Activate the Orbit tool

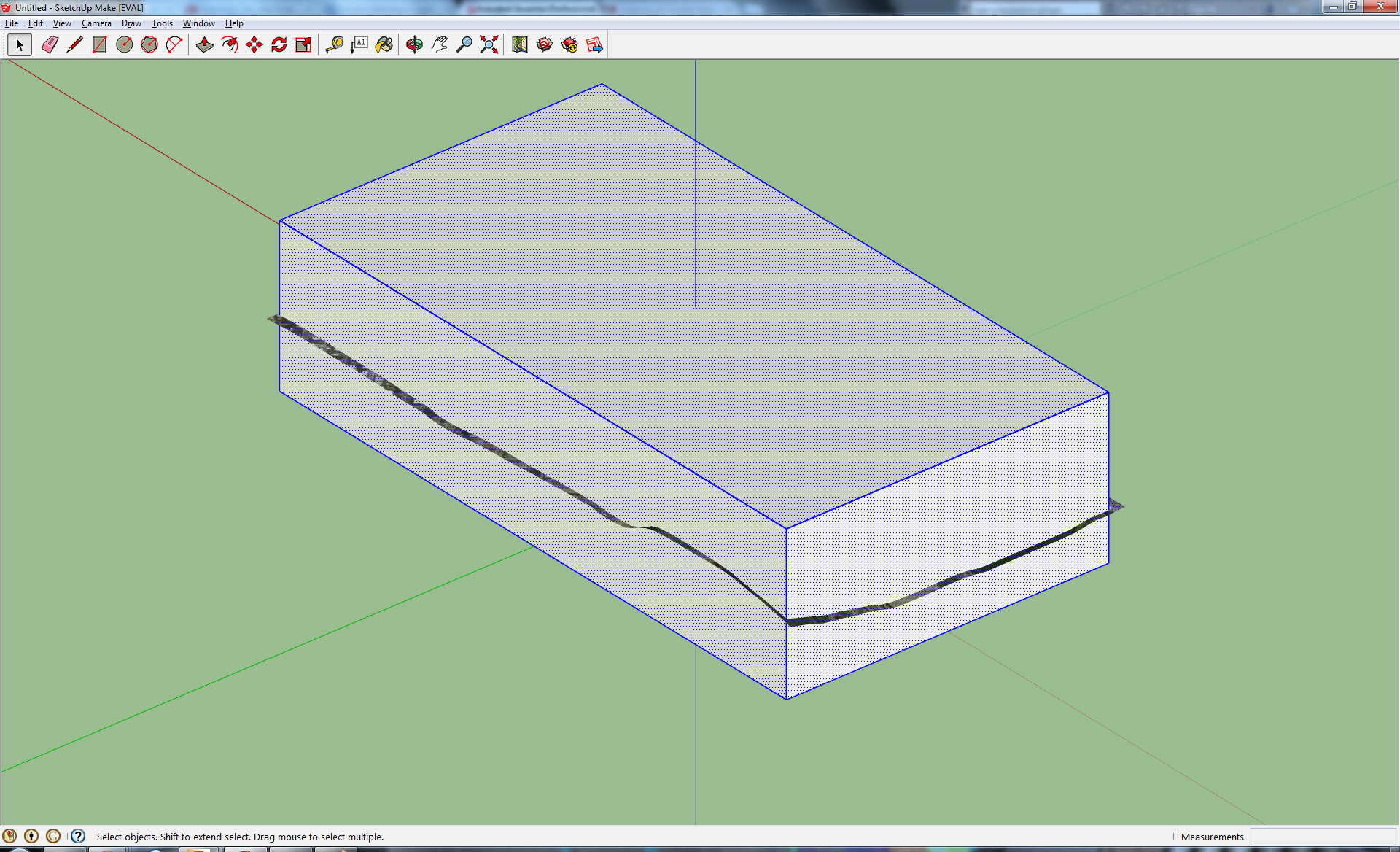click(x=415, y=45)
